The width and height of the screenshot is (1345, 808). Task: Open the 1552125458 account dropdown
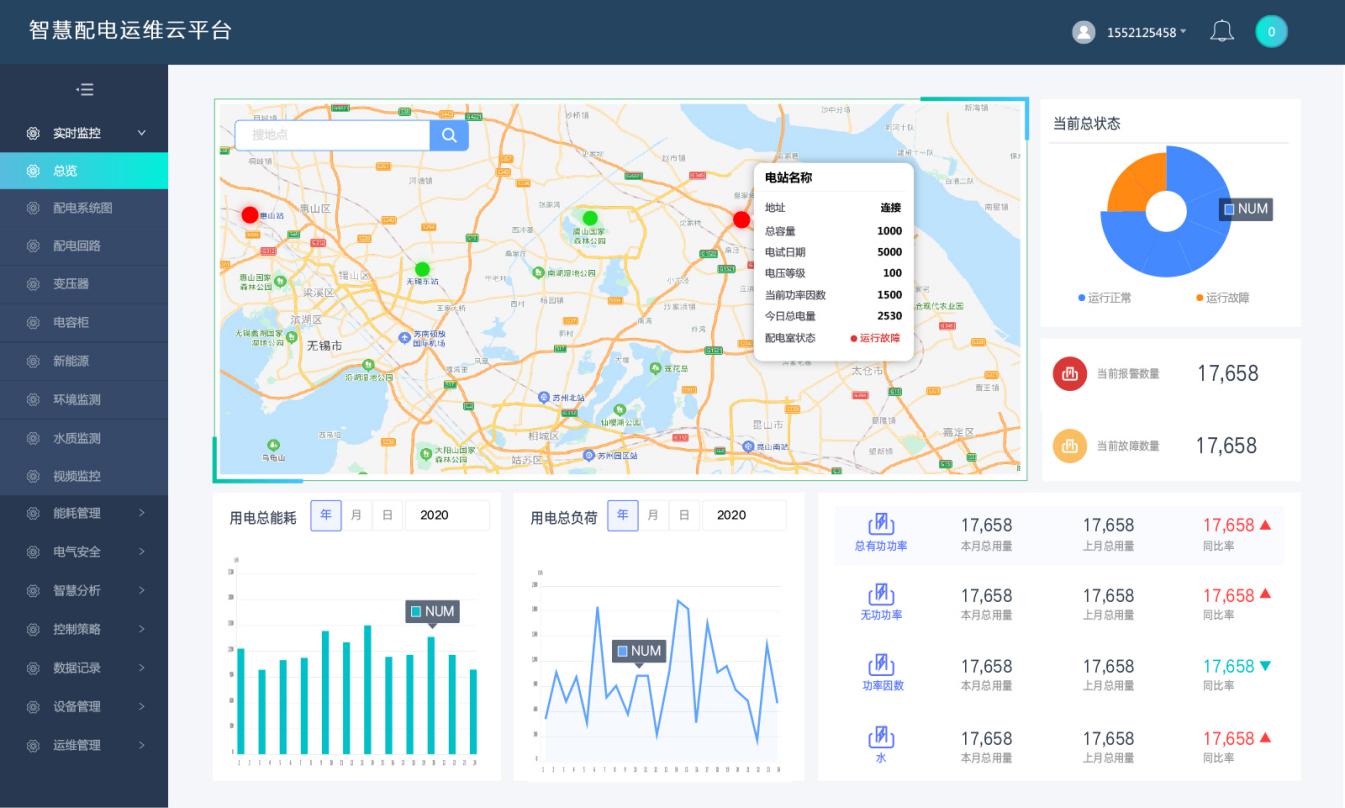1146,32
